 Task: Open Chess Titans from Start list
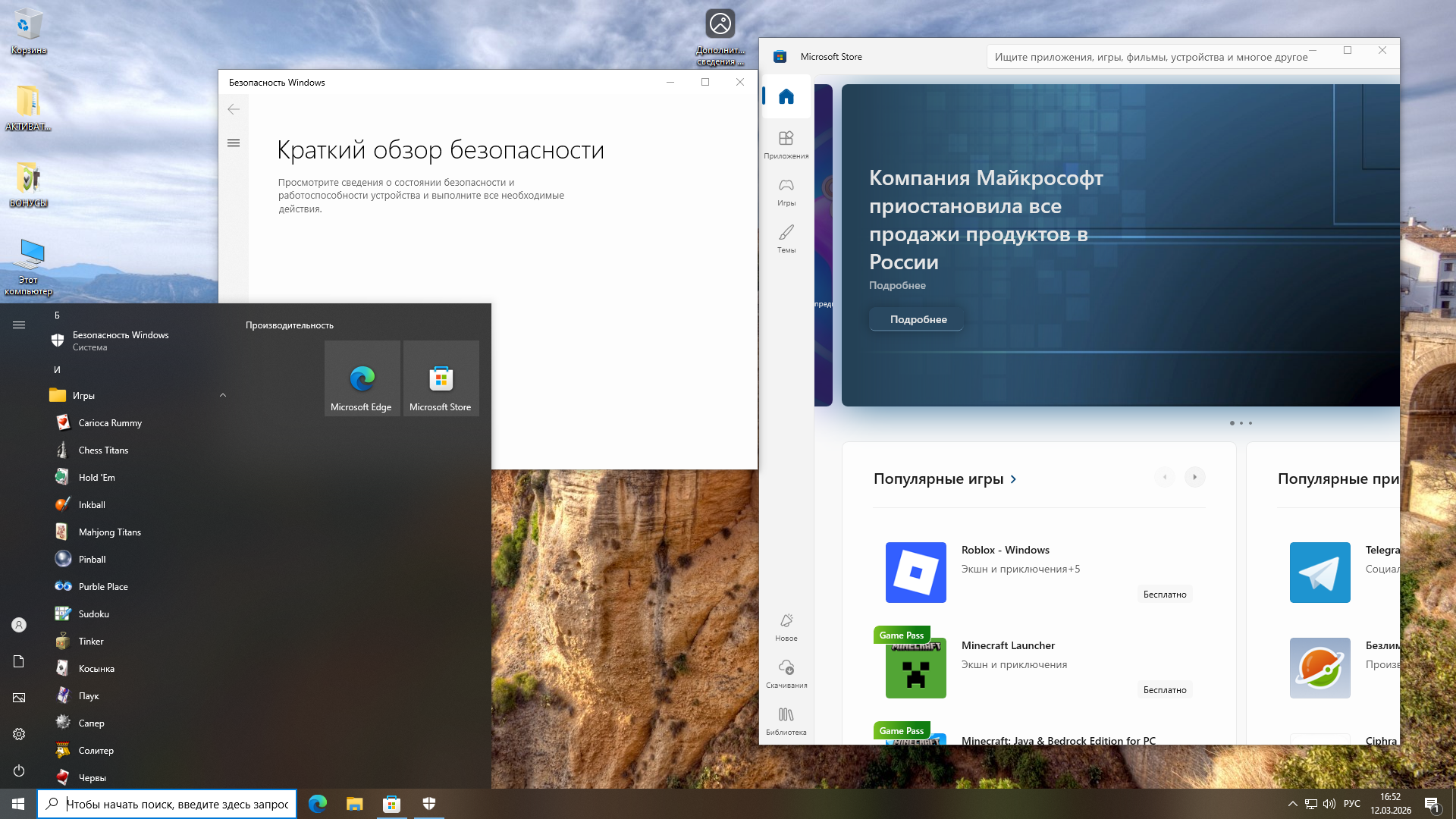pos(103,450)
